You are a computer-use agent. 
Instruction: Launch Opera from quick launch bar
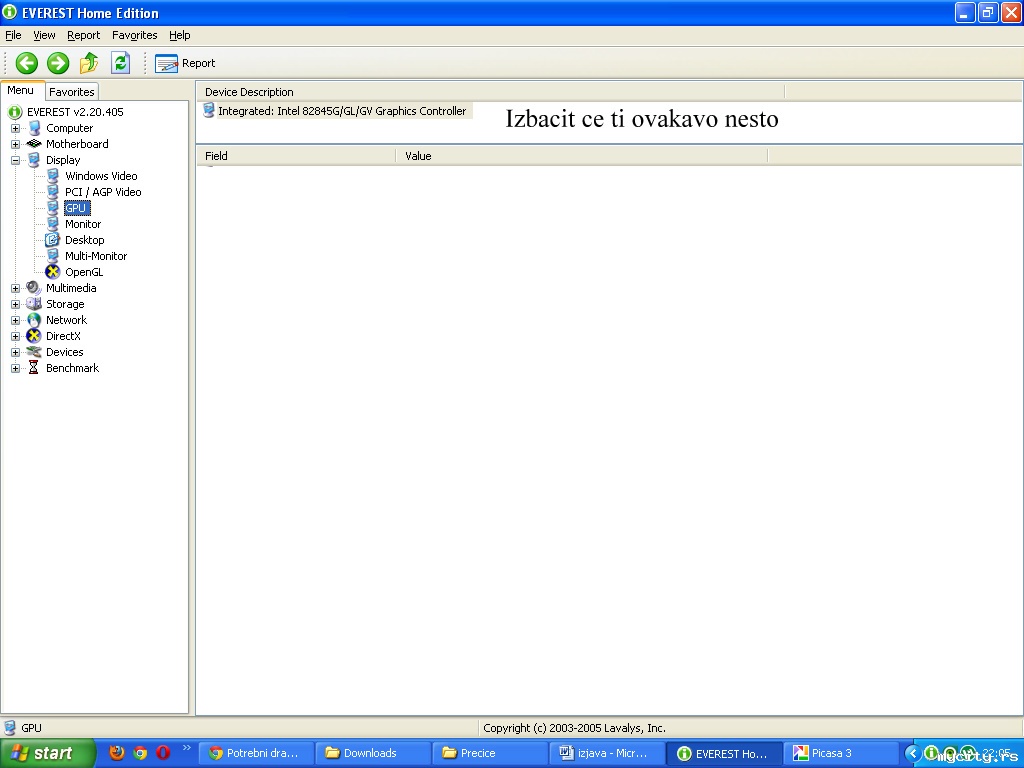pos(163,753)
